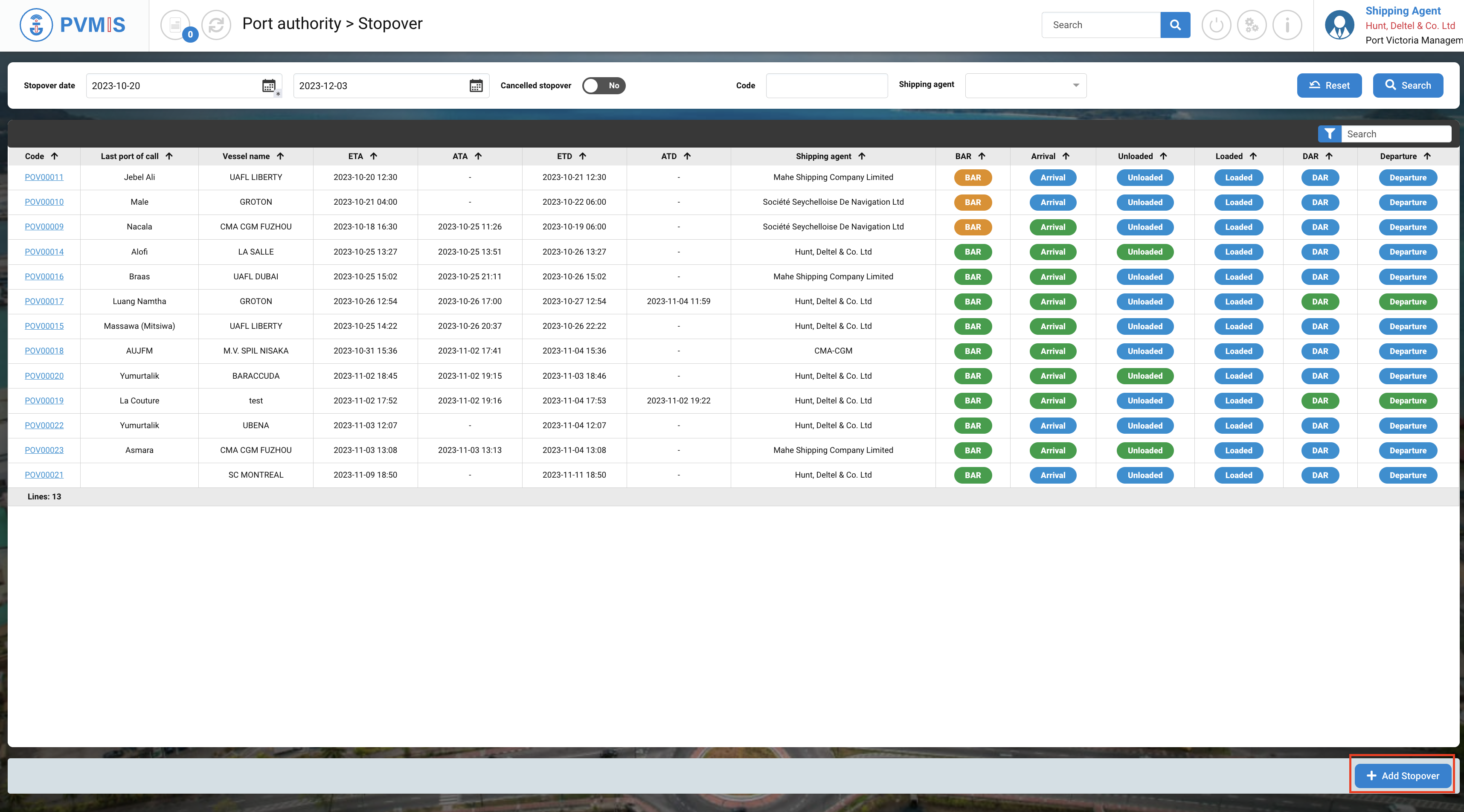
Task: Open calendar picker for end date
Action: pos(476,86)
